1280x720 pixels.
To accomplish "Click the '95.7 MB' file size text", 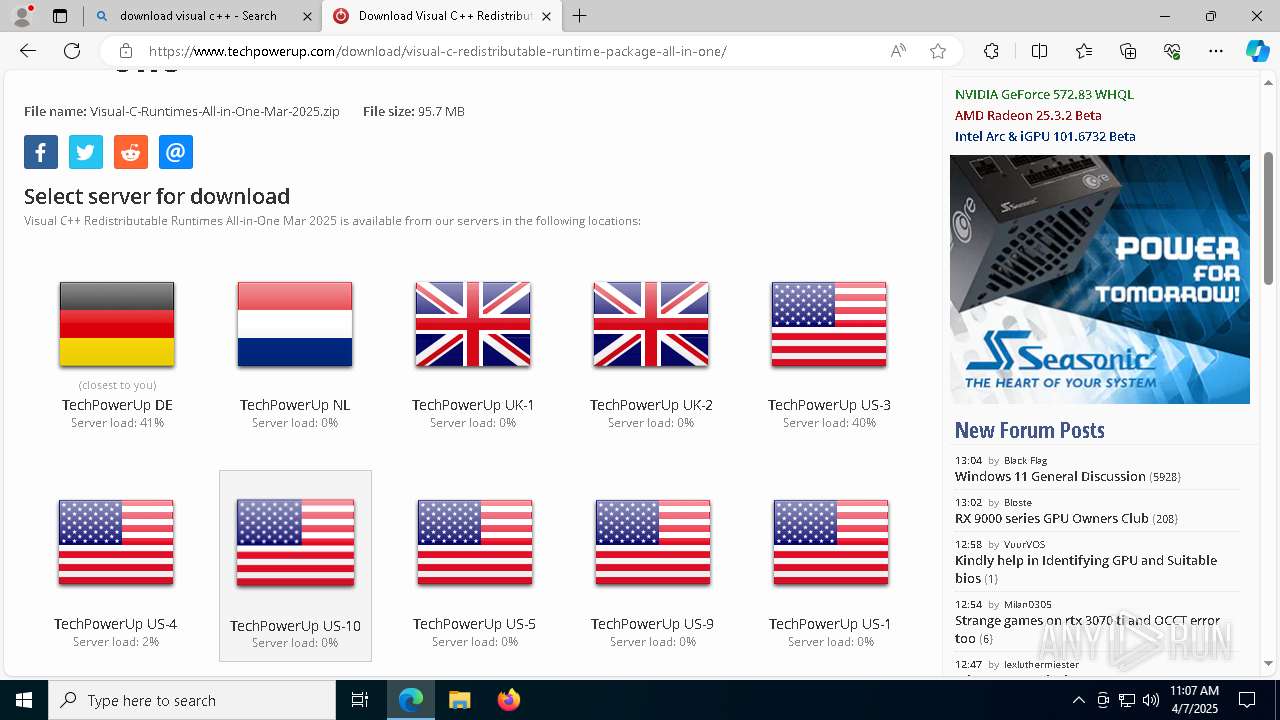I will (441, 112).
